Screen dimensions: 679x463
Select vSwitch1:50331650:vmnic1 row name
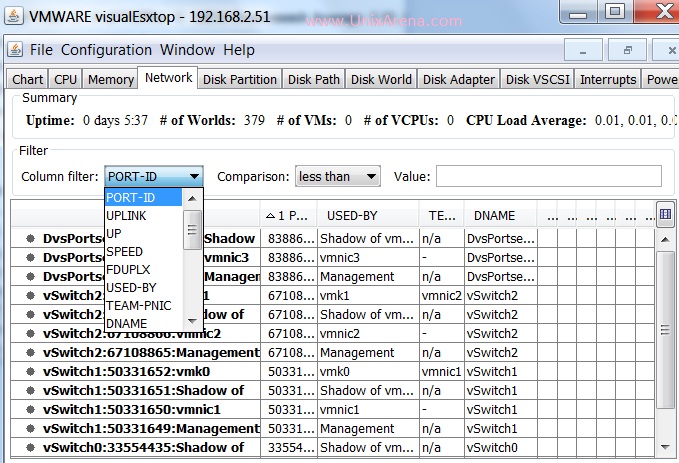click(x=132, y=409)
